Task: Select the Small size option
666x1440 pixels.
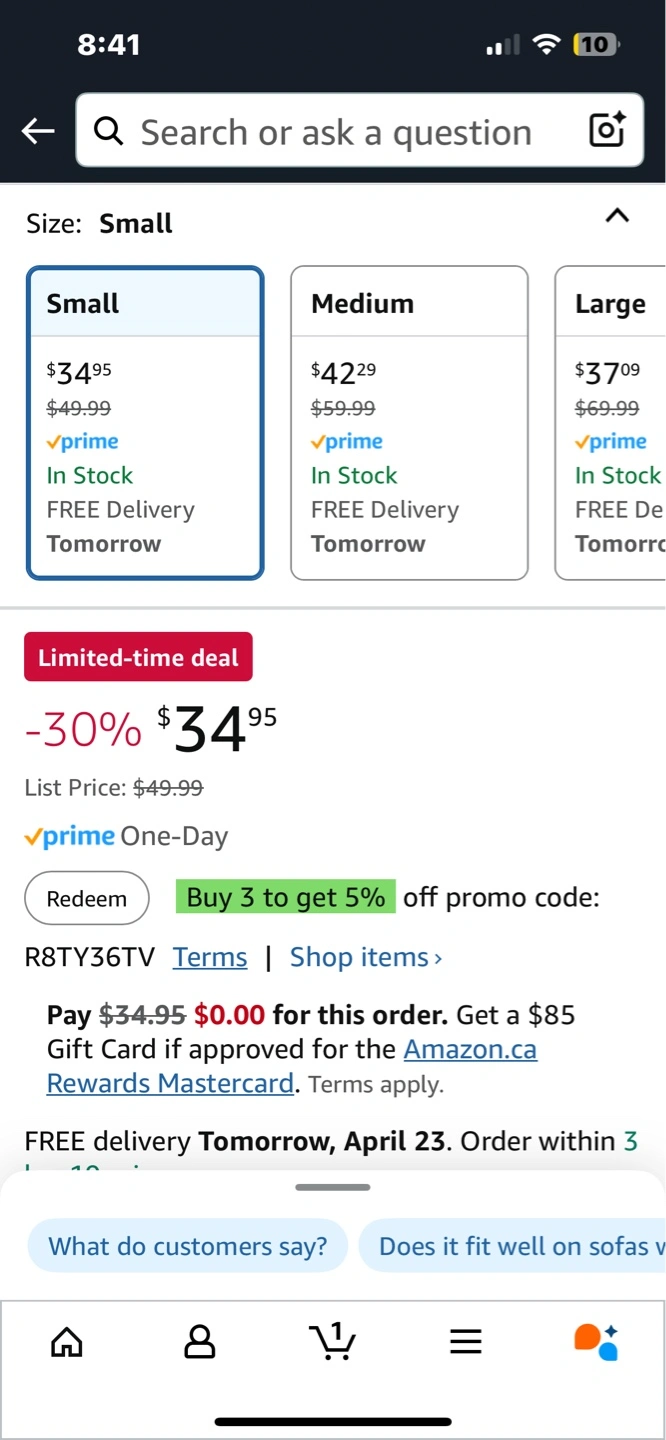Action: click(x=146, y=423)
